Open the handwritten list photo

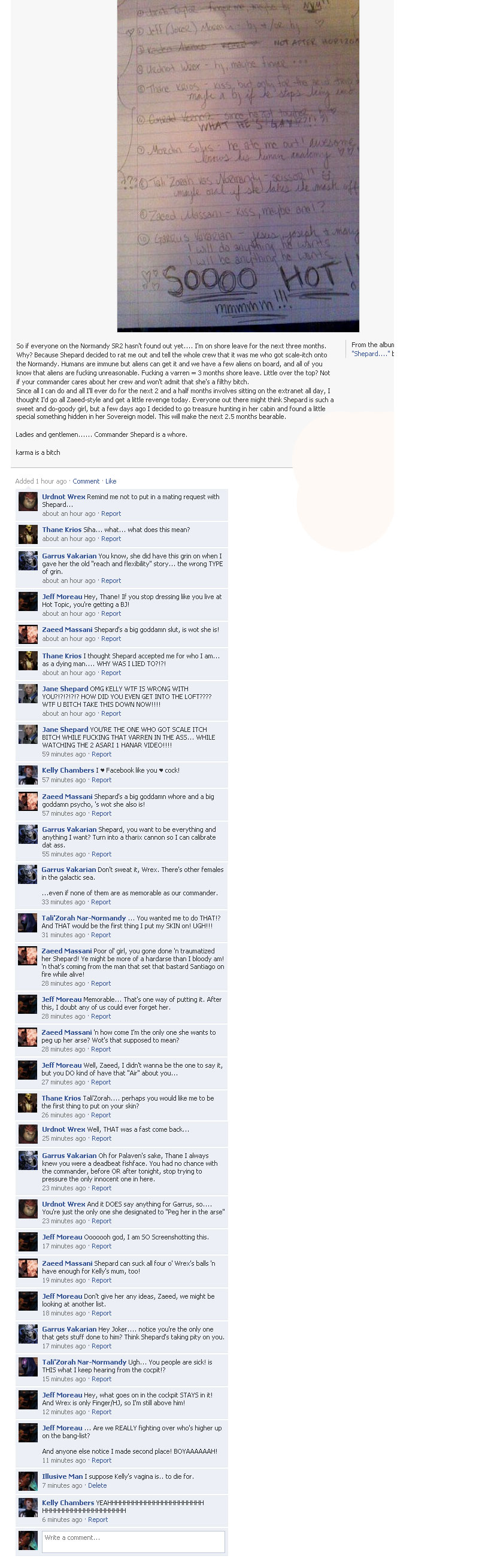[x=238, y=166]
